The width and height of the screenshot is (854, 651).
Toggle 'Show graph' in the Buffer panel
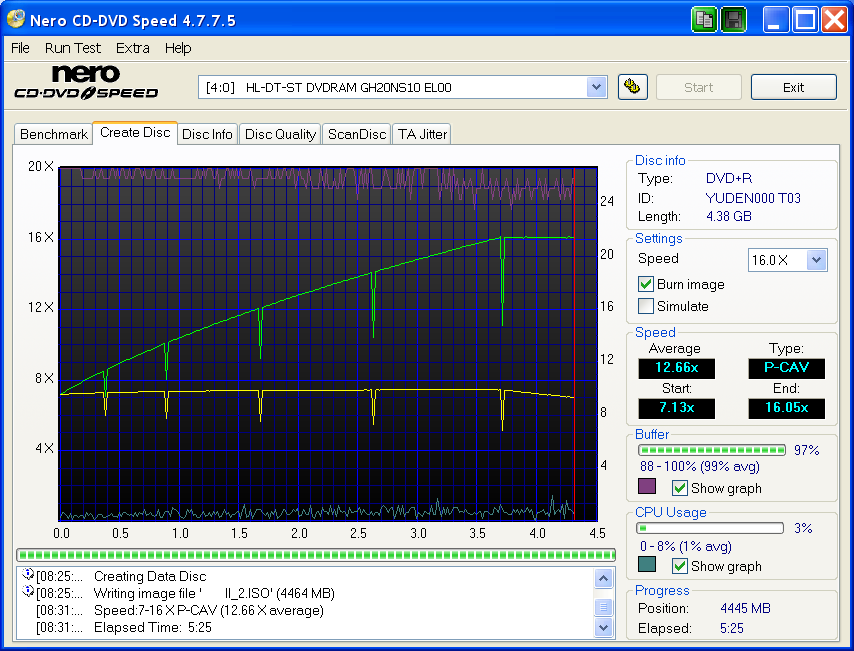tap(678, 488)
